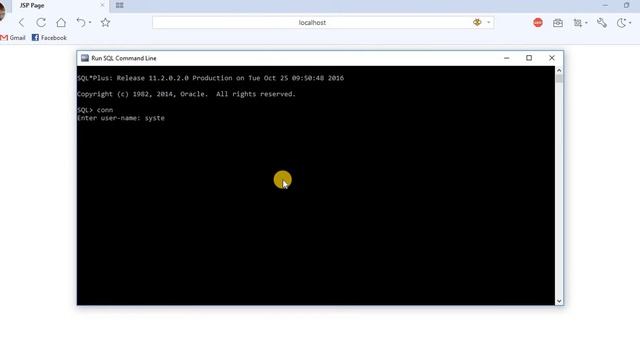Close the JSP Page tab
The height and width of the screenshot is (360, 640).
102,5
